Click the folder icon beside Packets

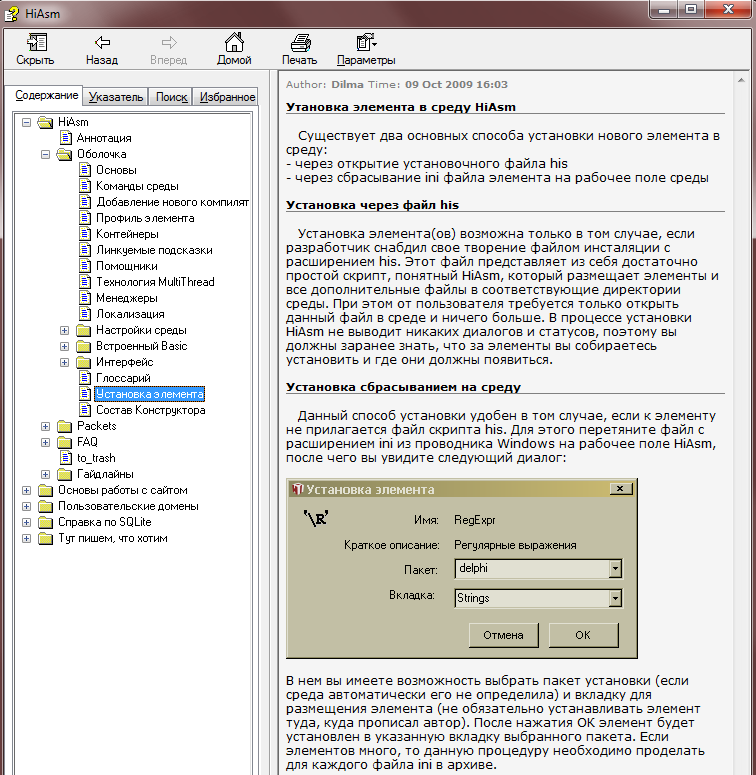64,426
